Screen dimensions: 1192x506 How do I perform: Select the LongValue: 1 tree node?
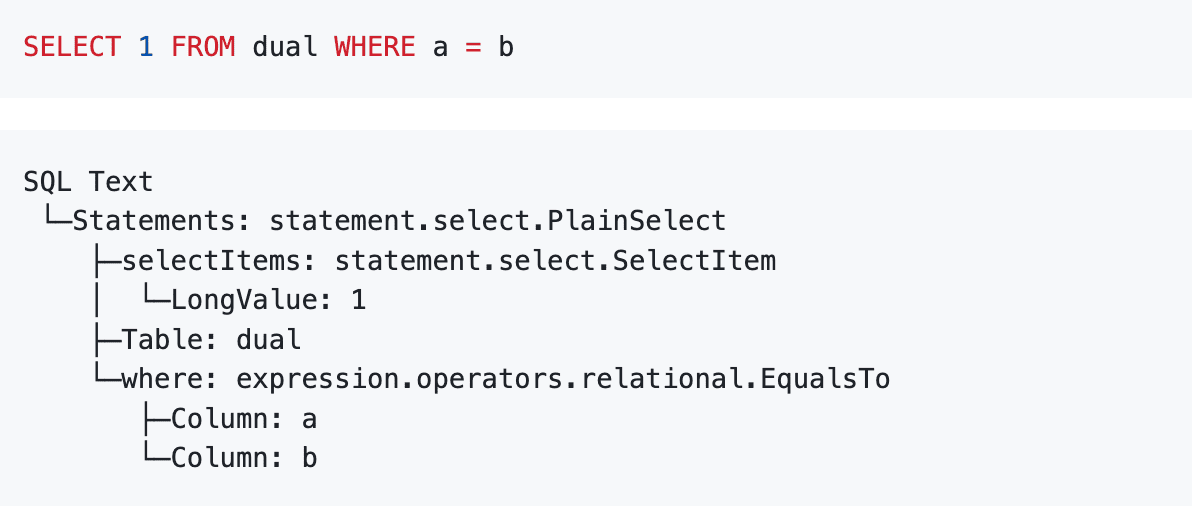pos(268,300)
